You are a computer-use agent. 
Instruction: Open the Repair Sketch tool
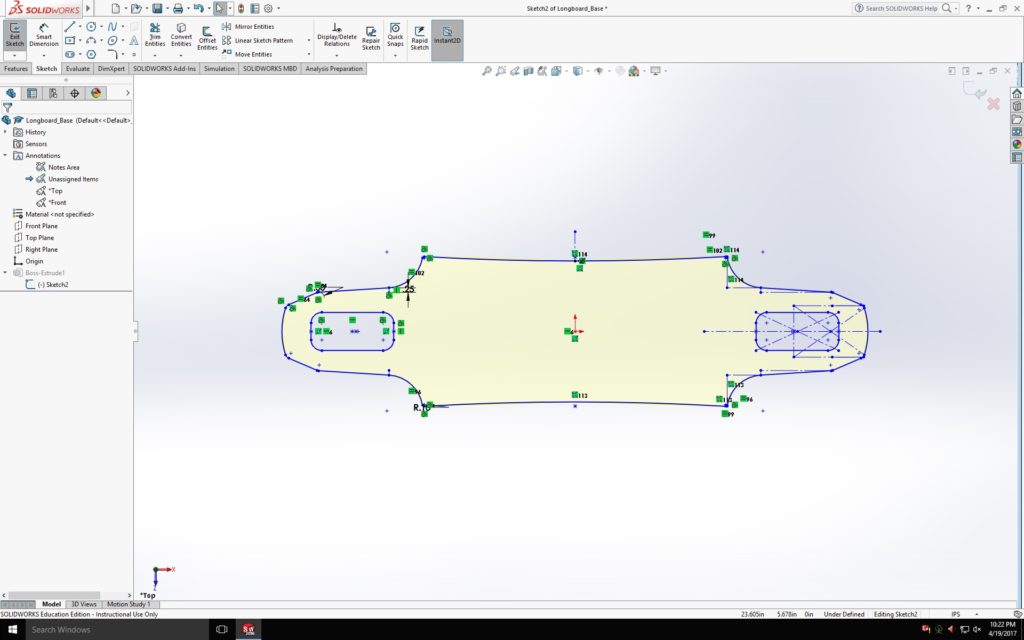[371, 38]
